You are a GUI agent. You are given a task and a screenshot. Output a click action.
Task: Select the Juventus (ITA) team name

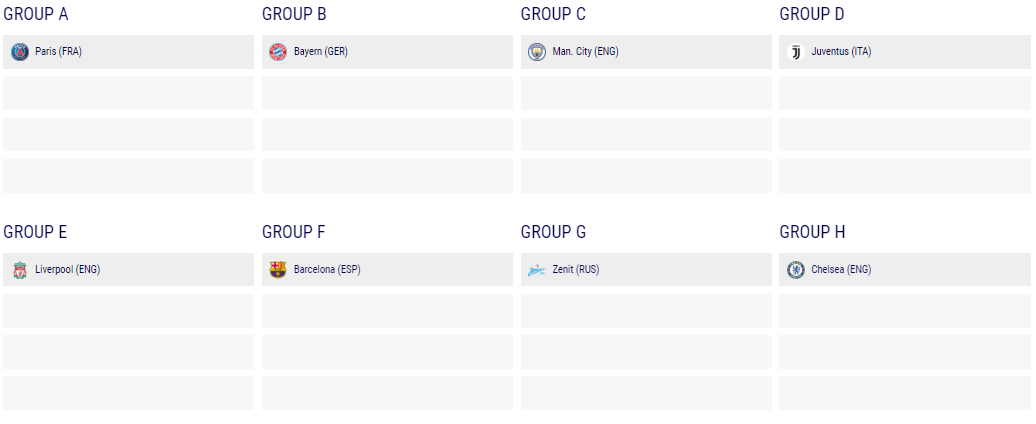tap(841, 52)
